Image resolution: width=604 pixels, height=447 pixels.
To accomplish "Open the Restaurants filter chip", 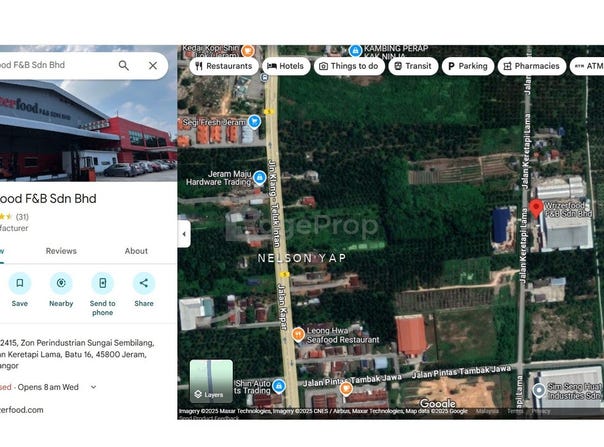I will click(x=224, y=66).
